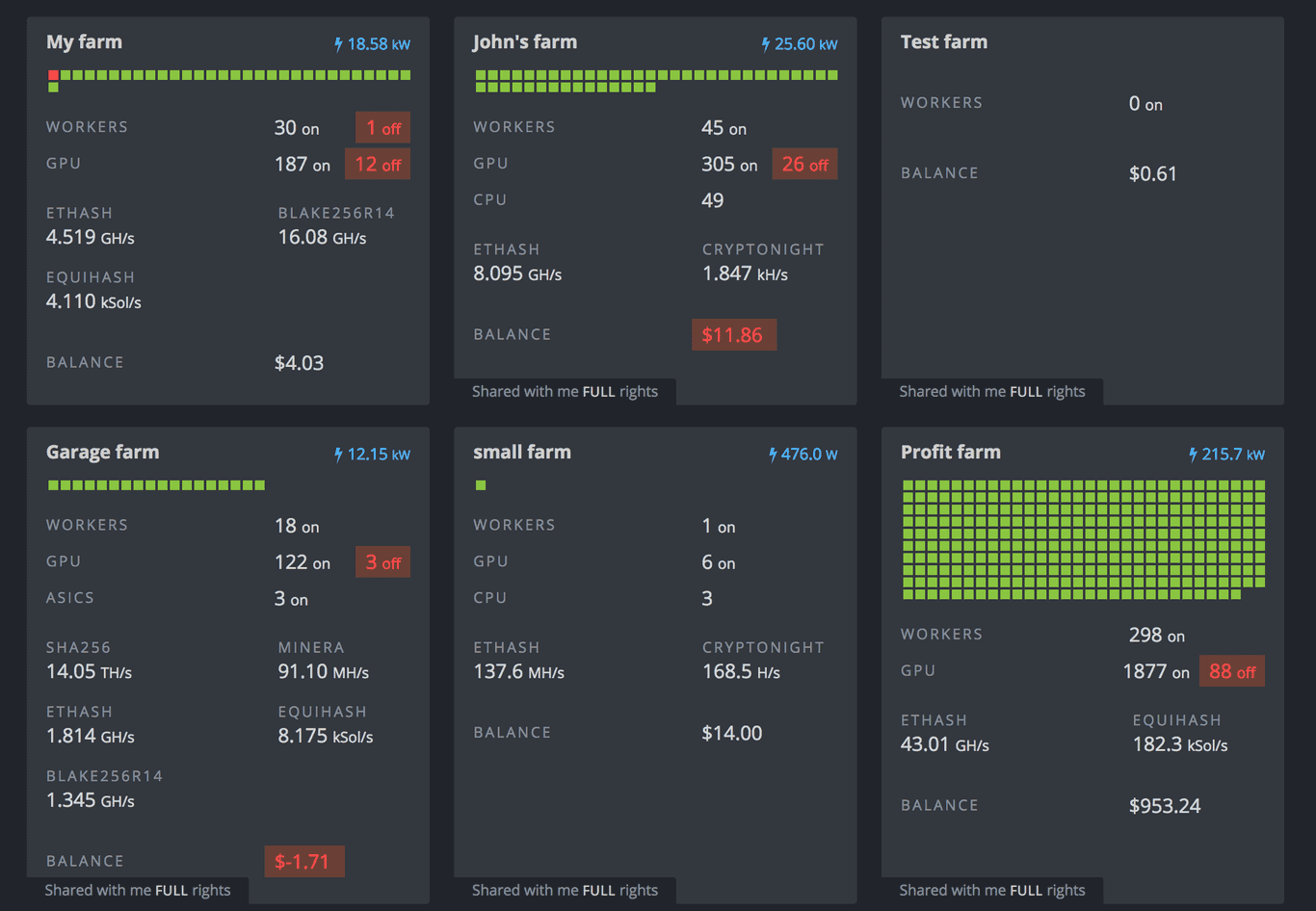Click Shared with me FULL rights on Test farm
Screen dimensions: 1316x911
[993, 392]
